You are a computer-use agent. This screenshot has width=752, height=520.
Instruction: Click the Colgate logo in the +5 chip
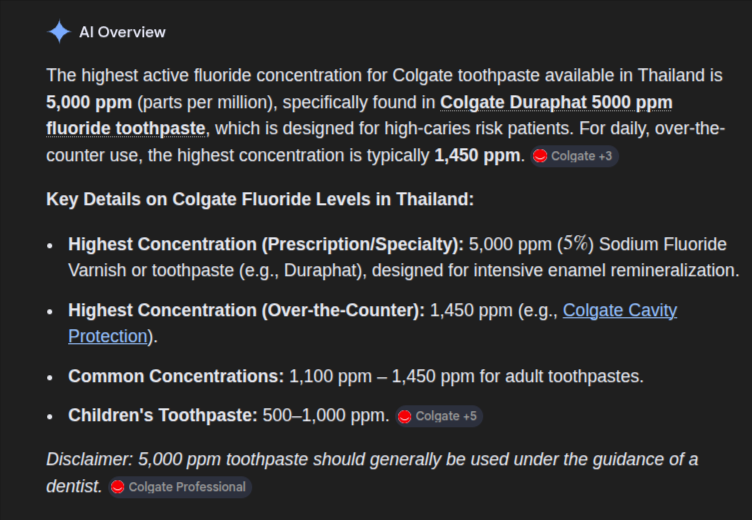405,416
